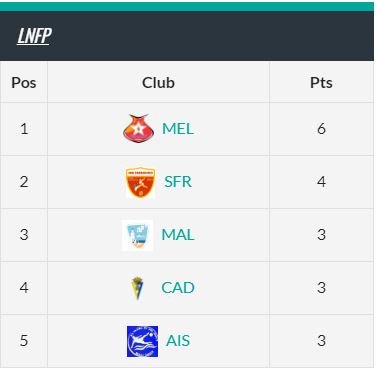Click the Pos column header
The image size is (377, 369).
[x=24, y=82]
